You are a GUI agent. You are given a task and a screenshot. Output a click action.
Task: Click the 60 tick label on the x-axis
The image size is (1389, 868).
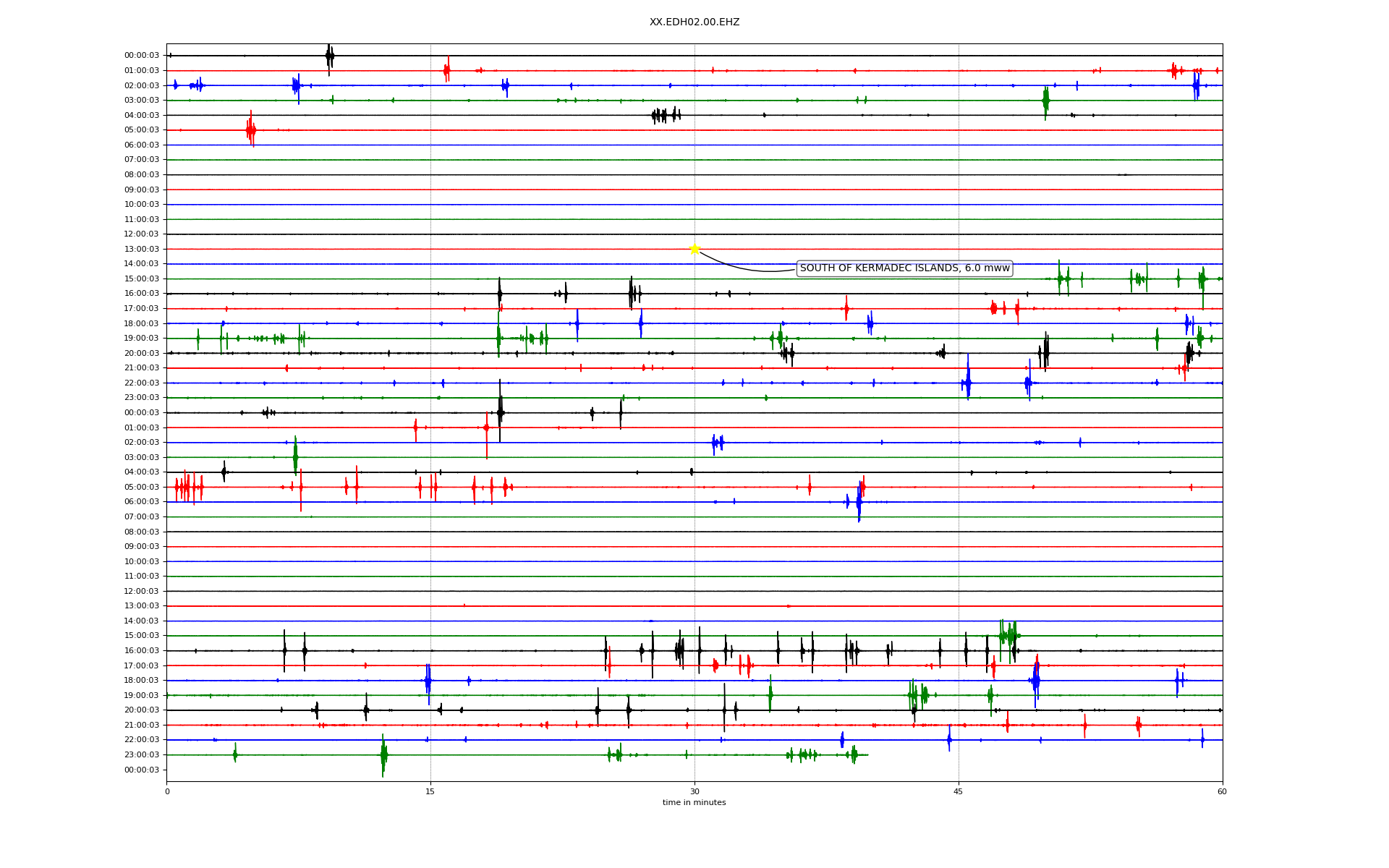click(1222, 791)
